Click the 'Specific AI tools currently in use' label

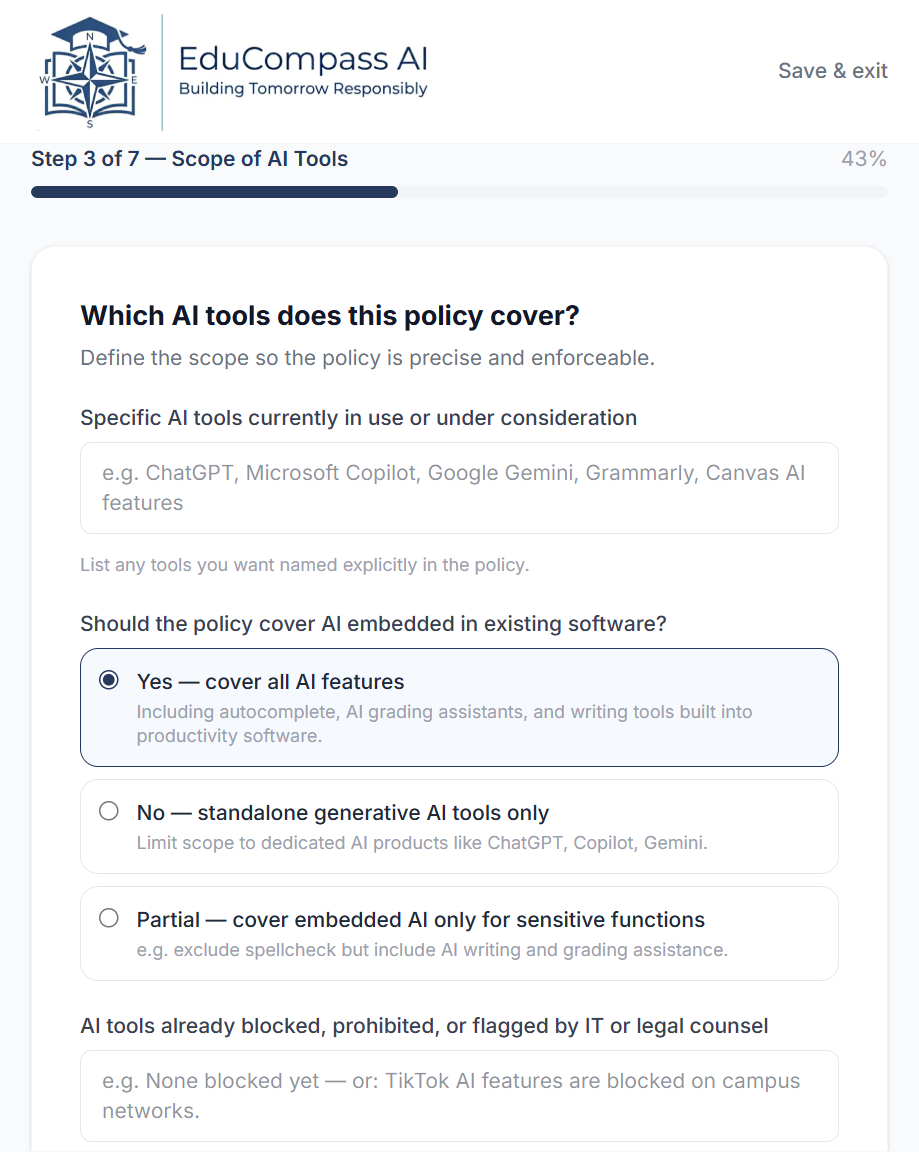point(358,418)
